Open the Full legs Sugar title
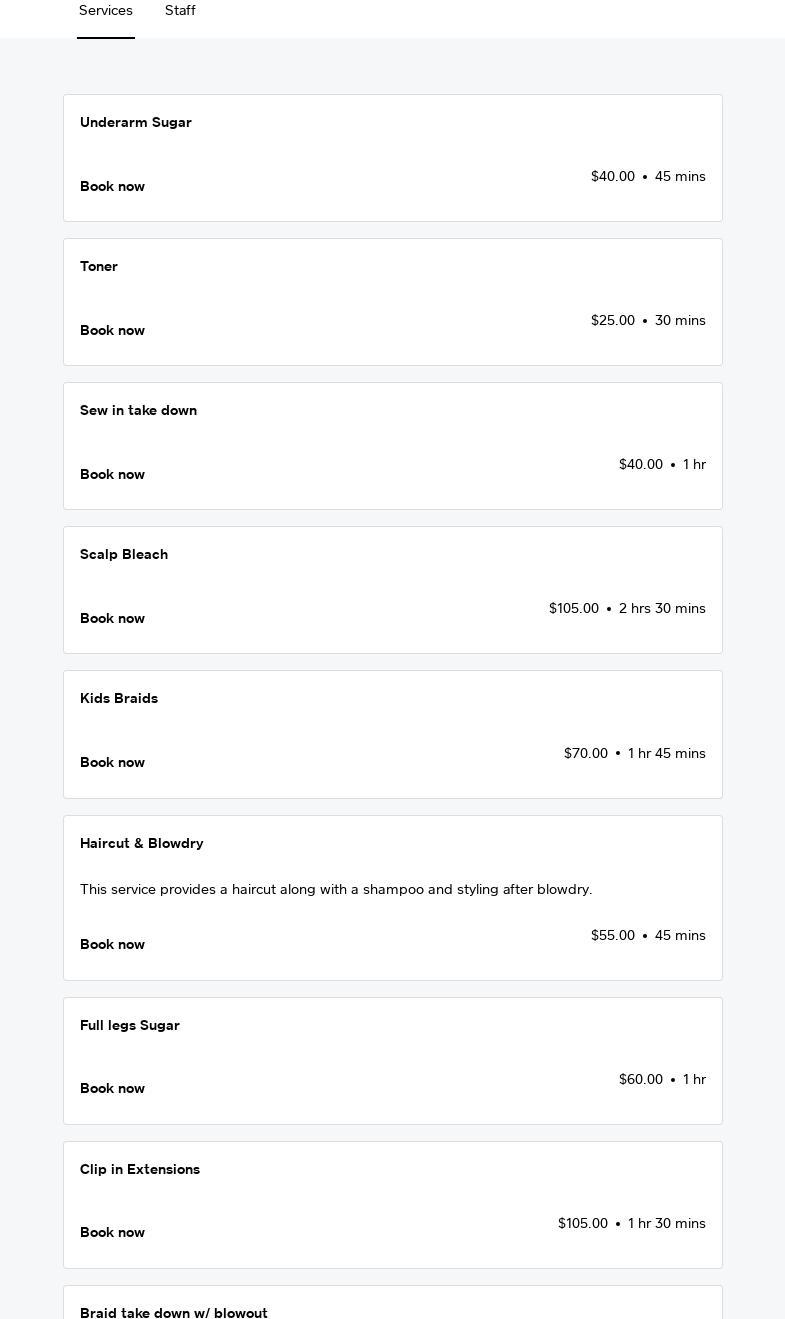The height and width of the screenshot is (1319, 785). tap(130, 1026)
